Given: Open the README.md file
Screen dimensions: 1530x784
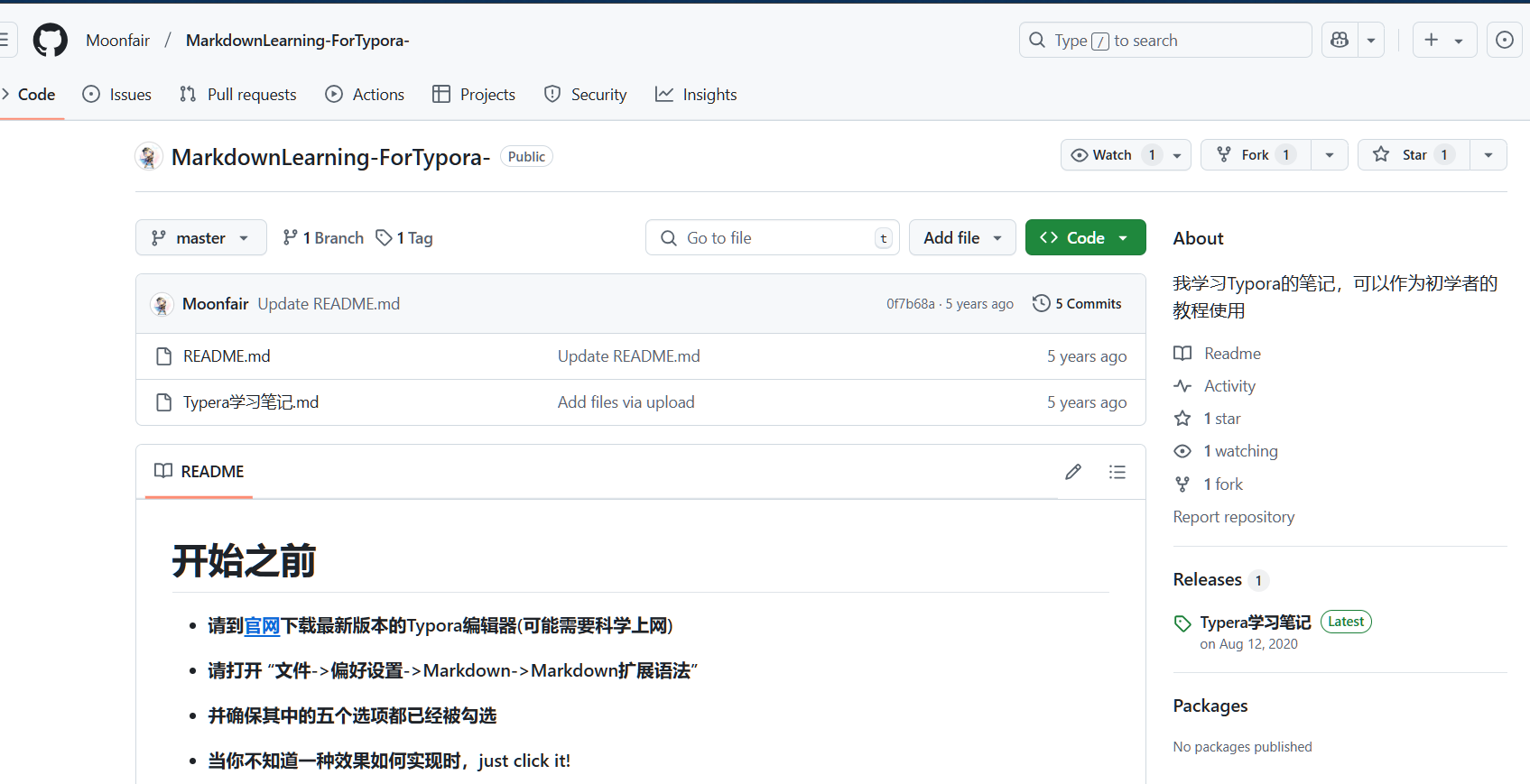Looking at the screenshot, I should point(227,356).
